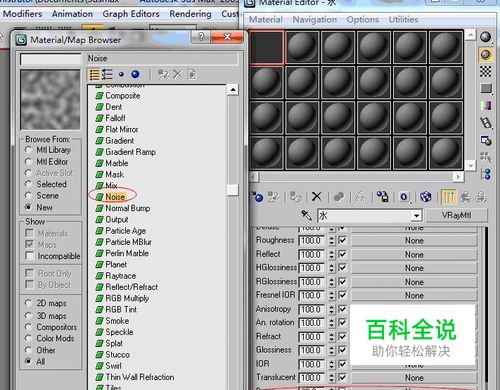500x390 pixels.
Task: Open Material Editor Options icon
Action: 486,140
